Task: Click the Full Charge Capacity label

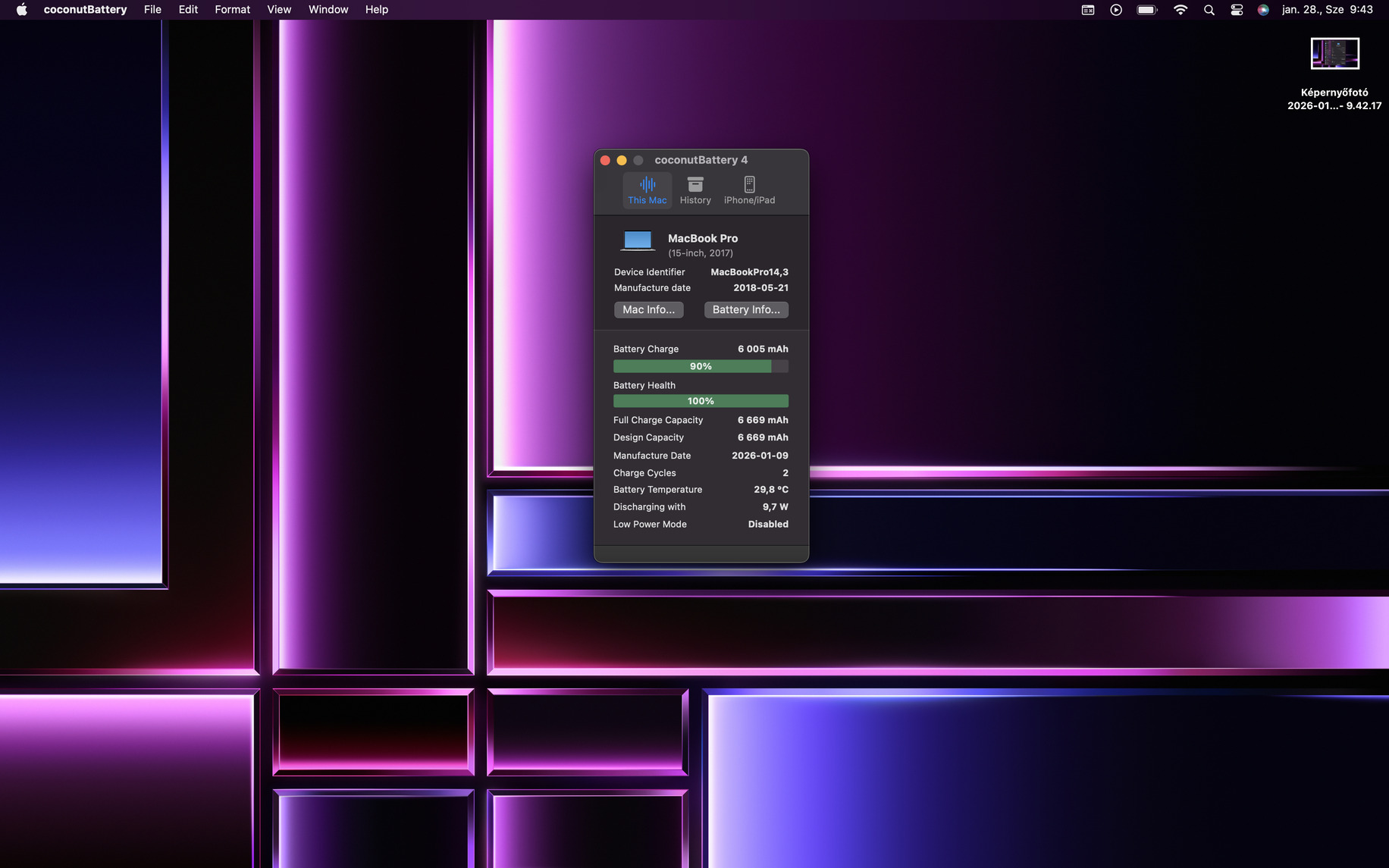Action: (658, 420)
